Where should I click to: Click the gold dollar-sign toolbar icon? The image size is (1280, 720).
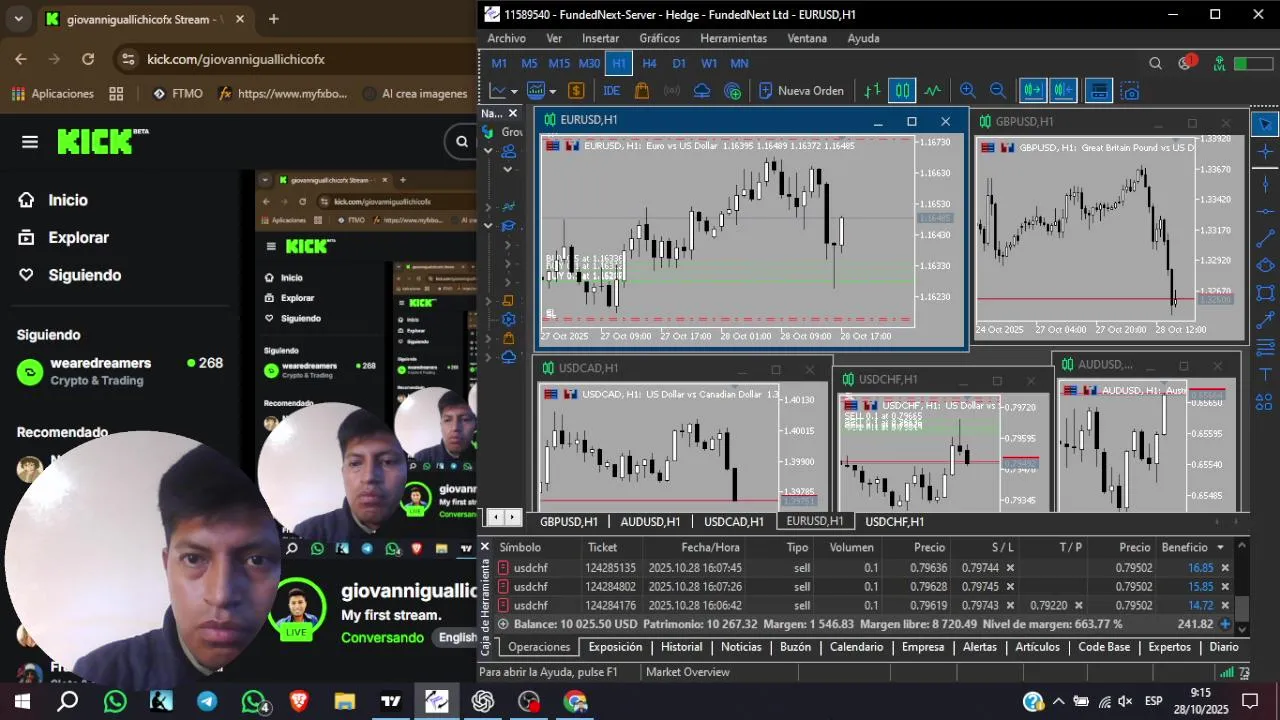point(576,91)
